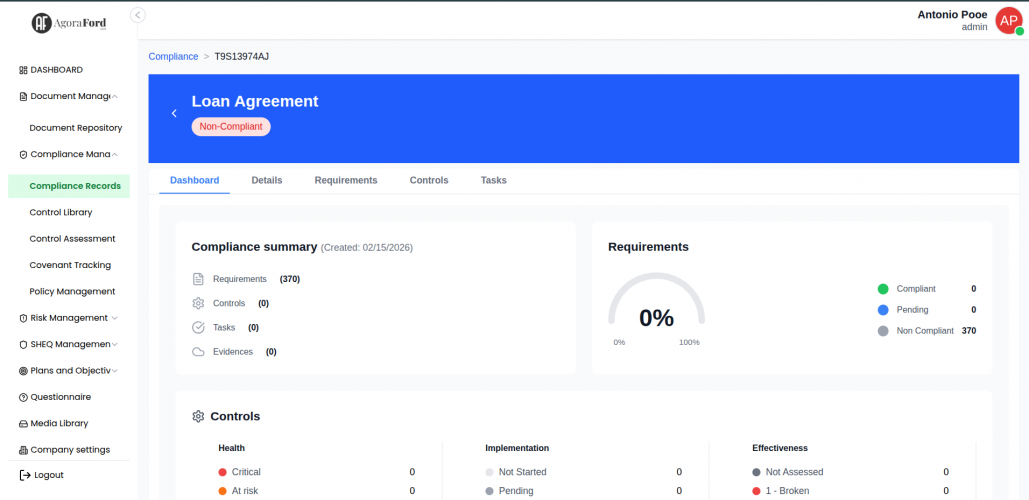Screen dimensions: 1029x500
Task: Click the T9S13974AJ breadcrumb text
Action: click(242, 56)
